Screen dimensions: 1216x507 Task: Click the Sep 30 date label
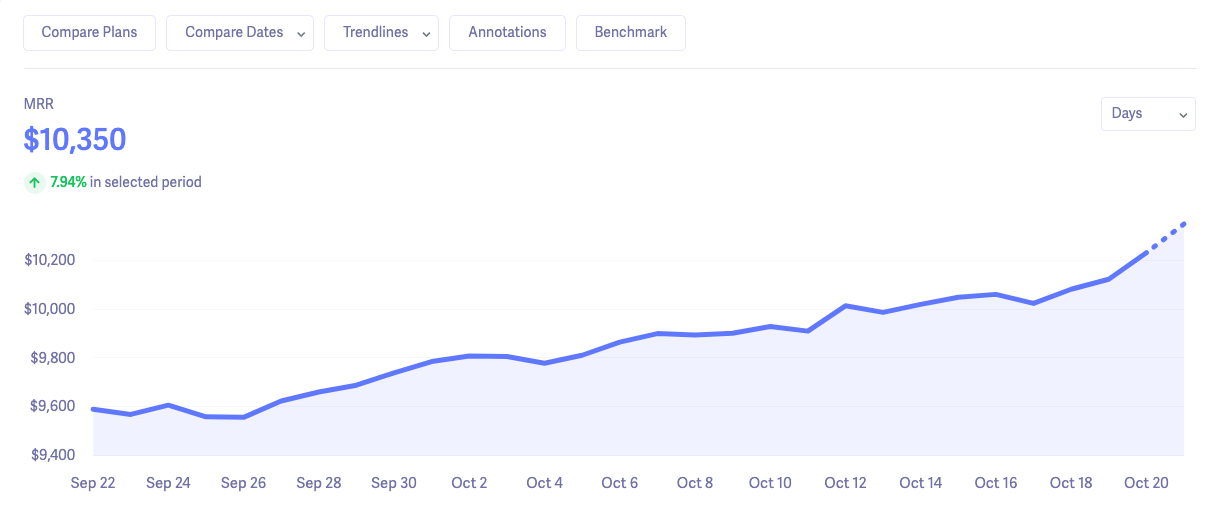tap(394, 483)
